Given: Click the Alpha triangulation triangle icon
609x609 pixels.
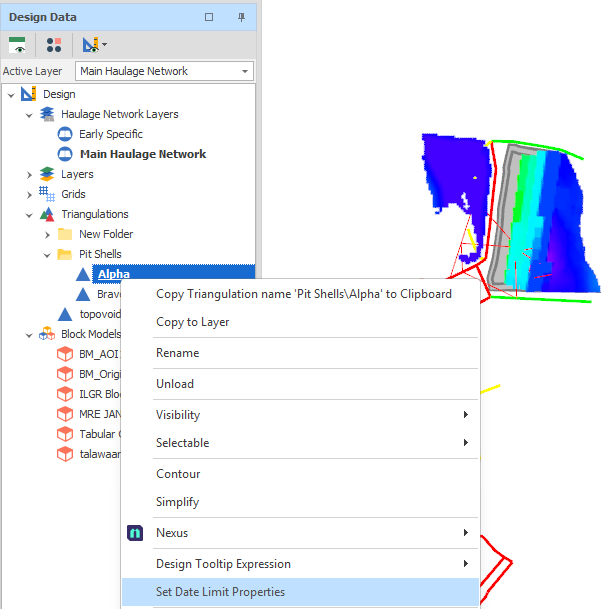Looking at the screenshot, I should tap(82, 274).
